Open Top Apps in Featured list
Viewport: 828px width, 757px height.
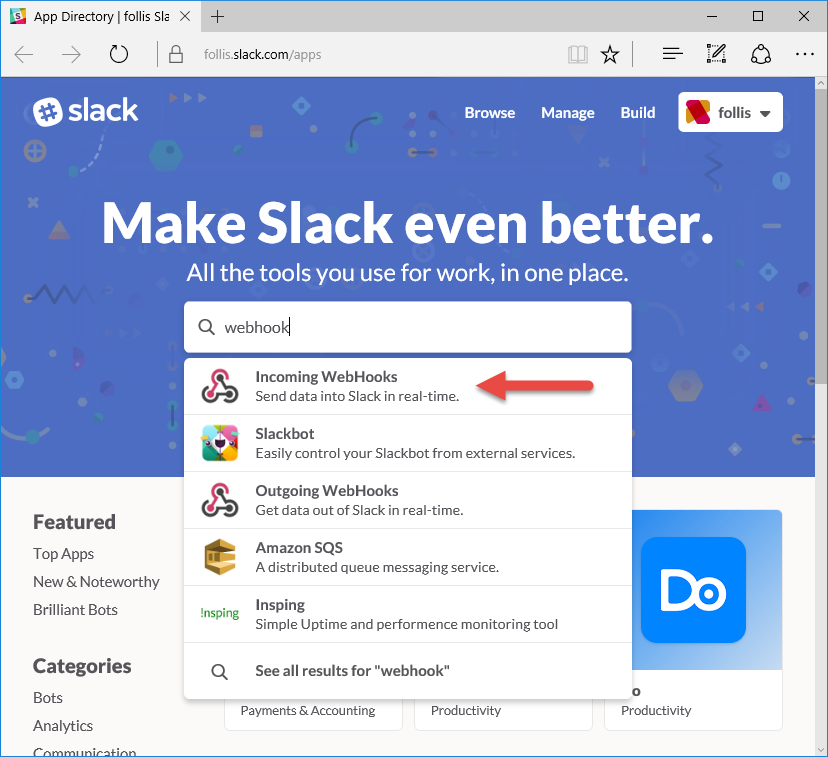tap(63, 554)
